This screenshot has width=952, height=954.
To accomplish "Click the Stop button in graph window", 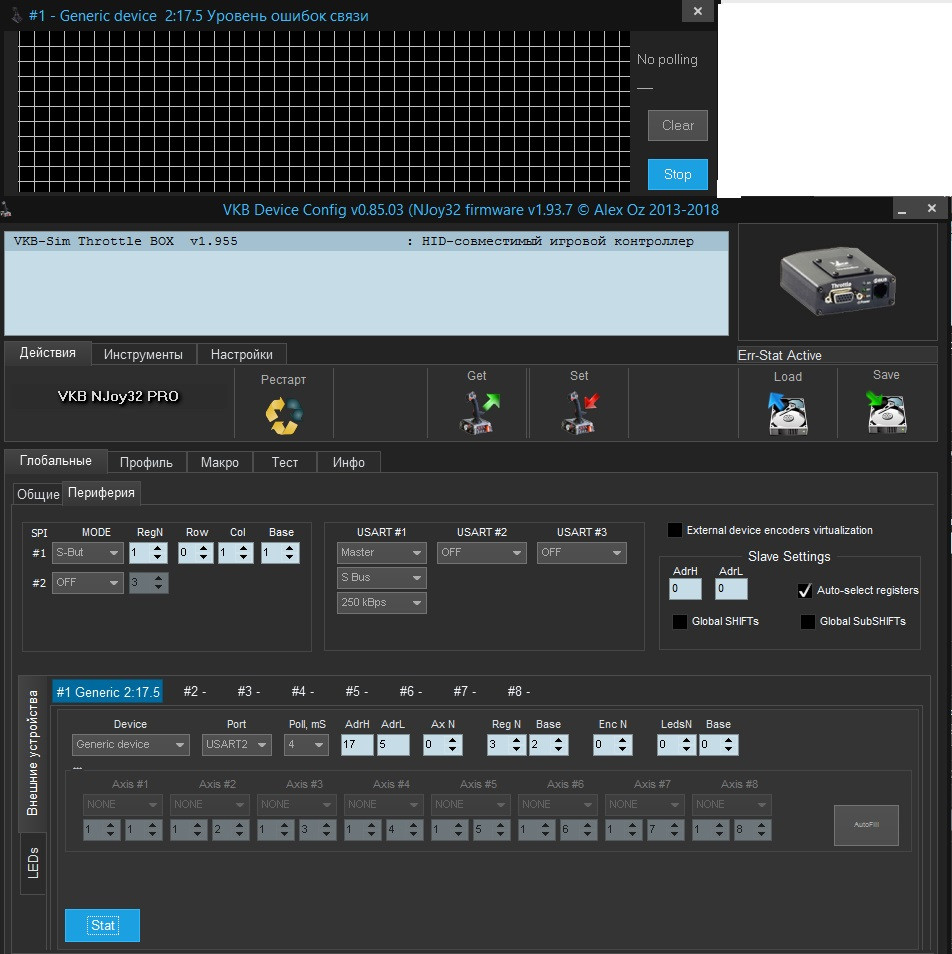I will point(678,175).
